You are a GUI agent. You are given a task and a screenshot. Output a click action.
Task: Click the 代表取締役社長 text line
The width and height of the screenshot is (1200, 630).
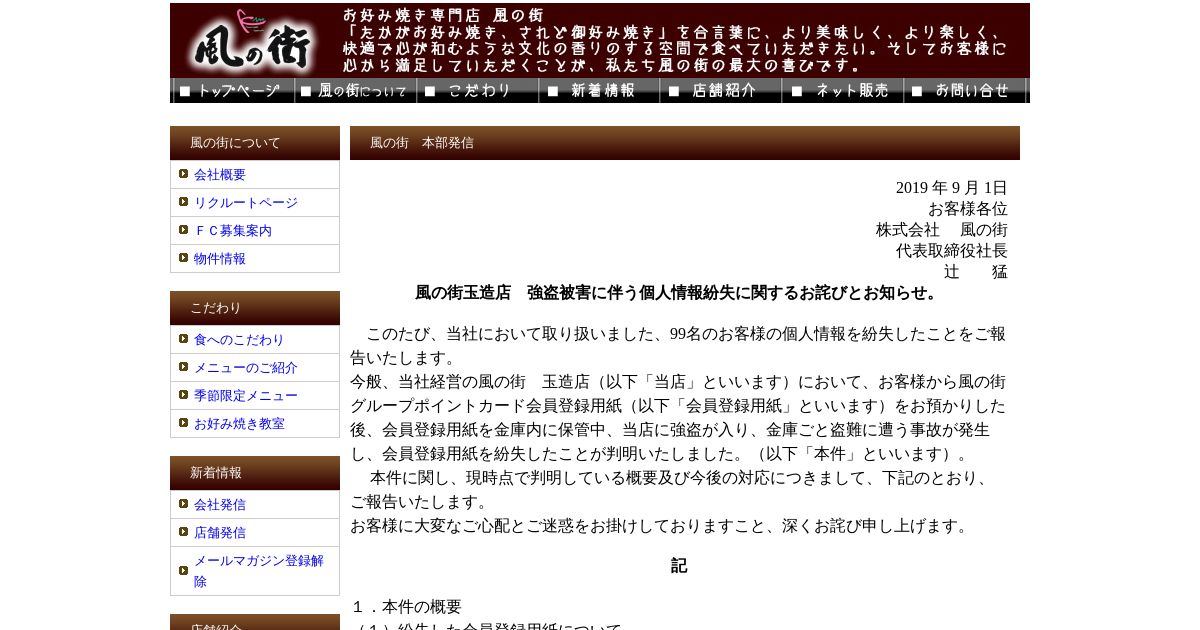tap(952, 251)
